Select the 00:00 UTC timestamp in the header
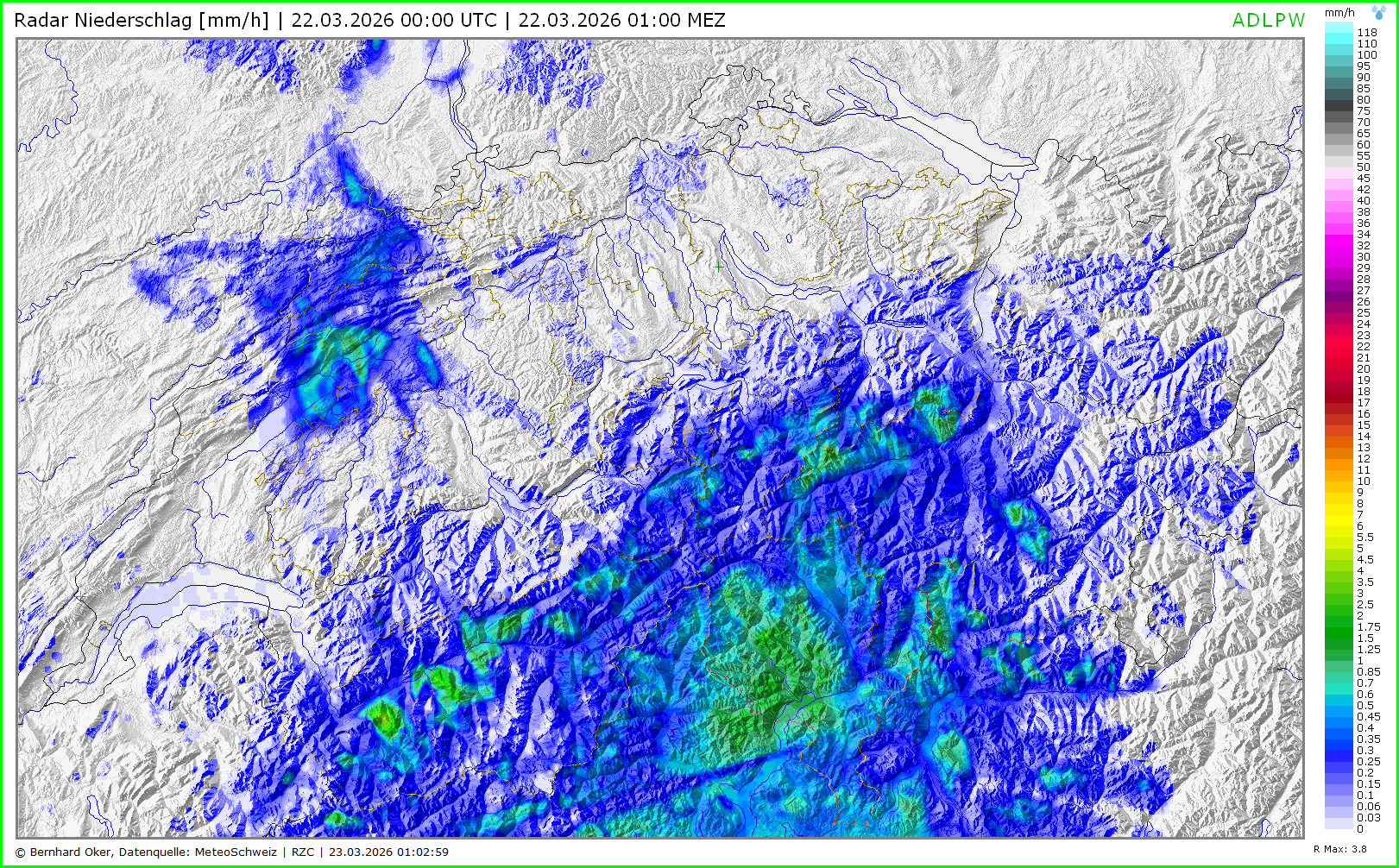The height and width of the screenshot is (868, 1399). coord(394,20)
